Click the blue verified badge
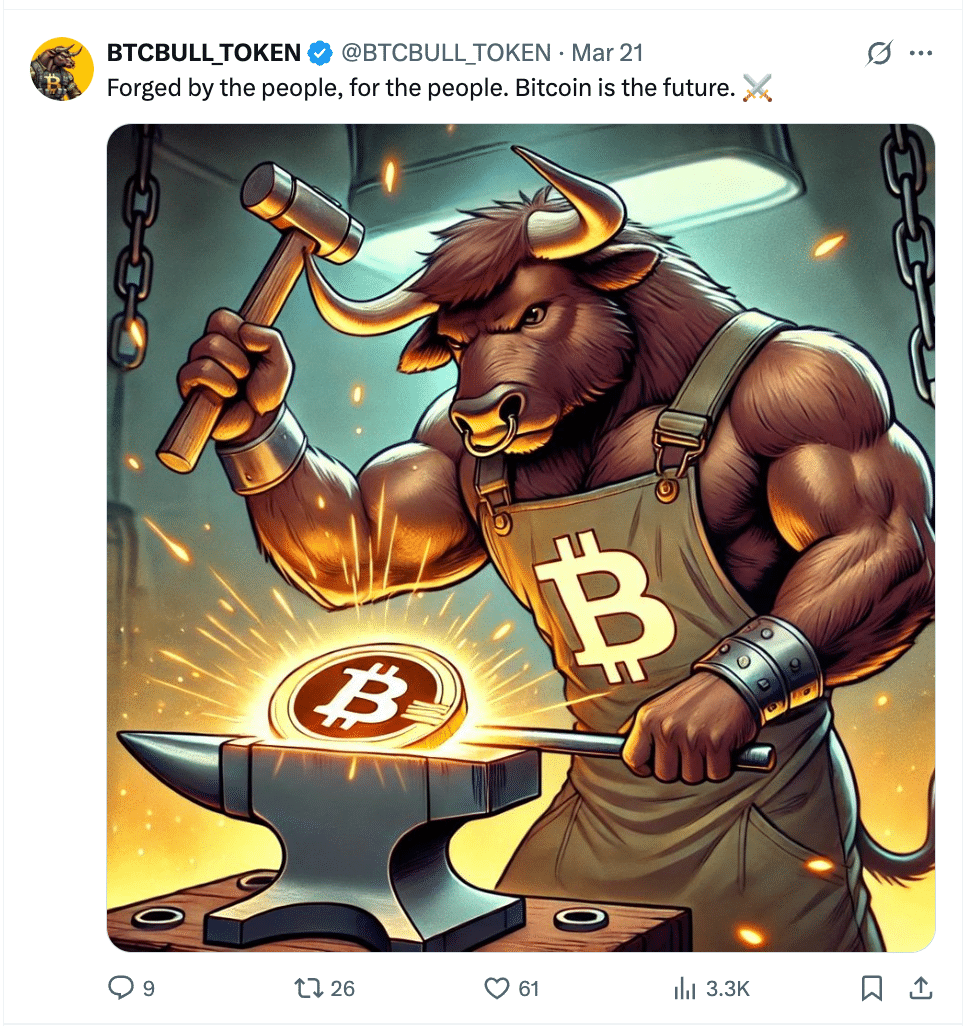 (x=320, y=53)
